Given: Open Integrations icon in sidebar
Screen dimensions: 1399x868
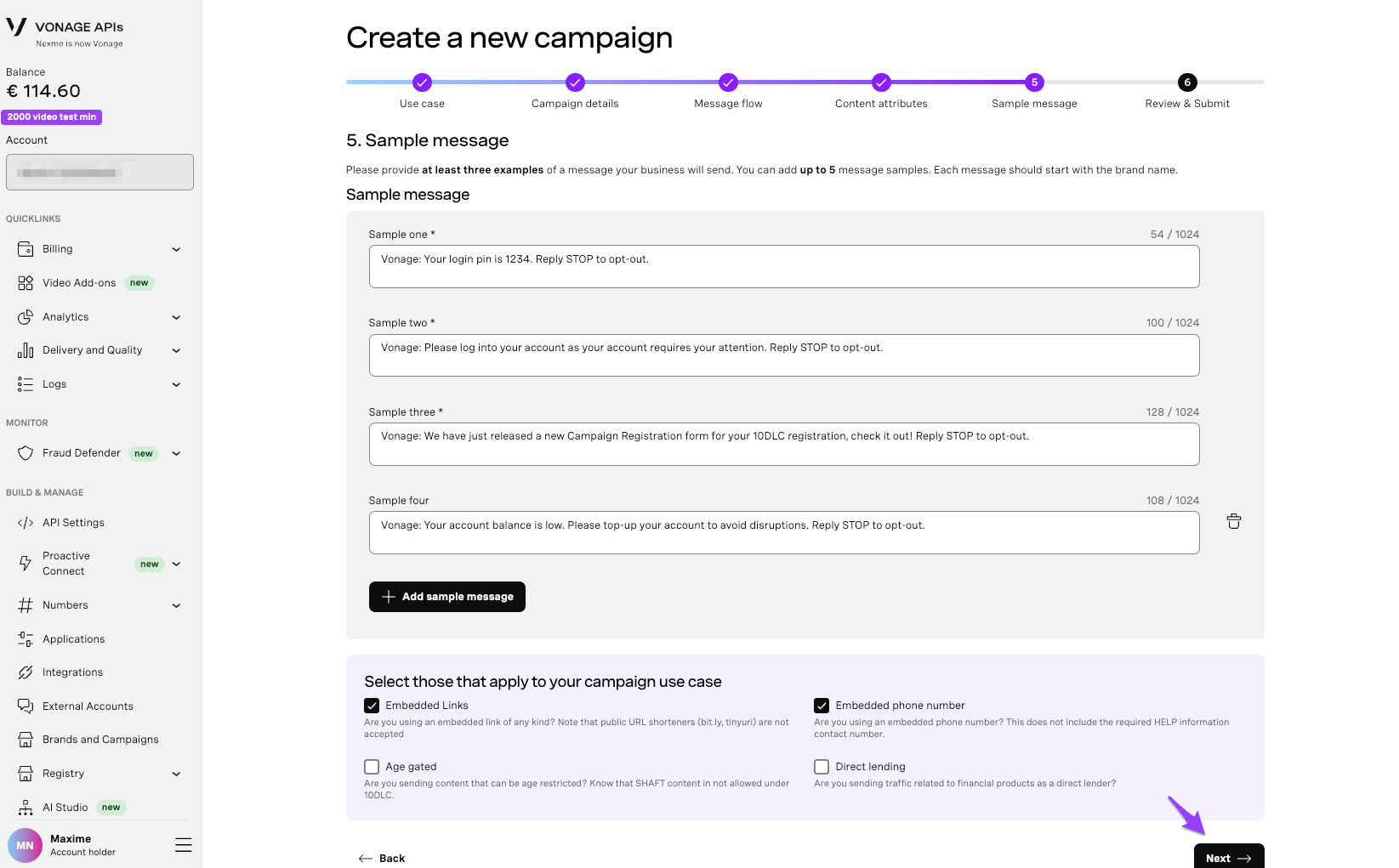Looking at the screenshot, I should [26, 672].
